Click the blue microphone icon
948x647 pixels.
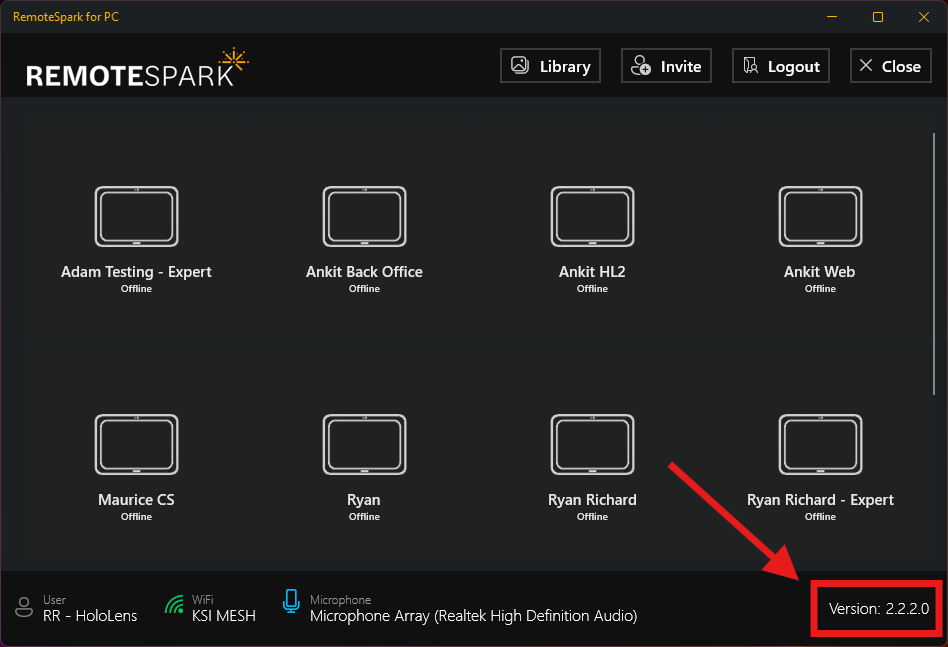(291, 601)
